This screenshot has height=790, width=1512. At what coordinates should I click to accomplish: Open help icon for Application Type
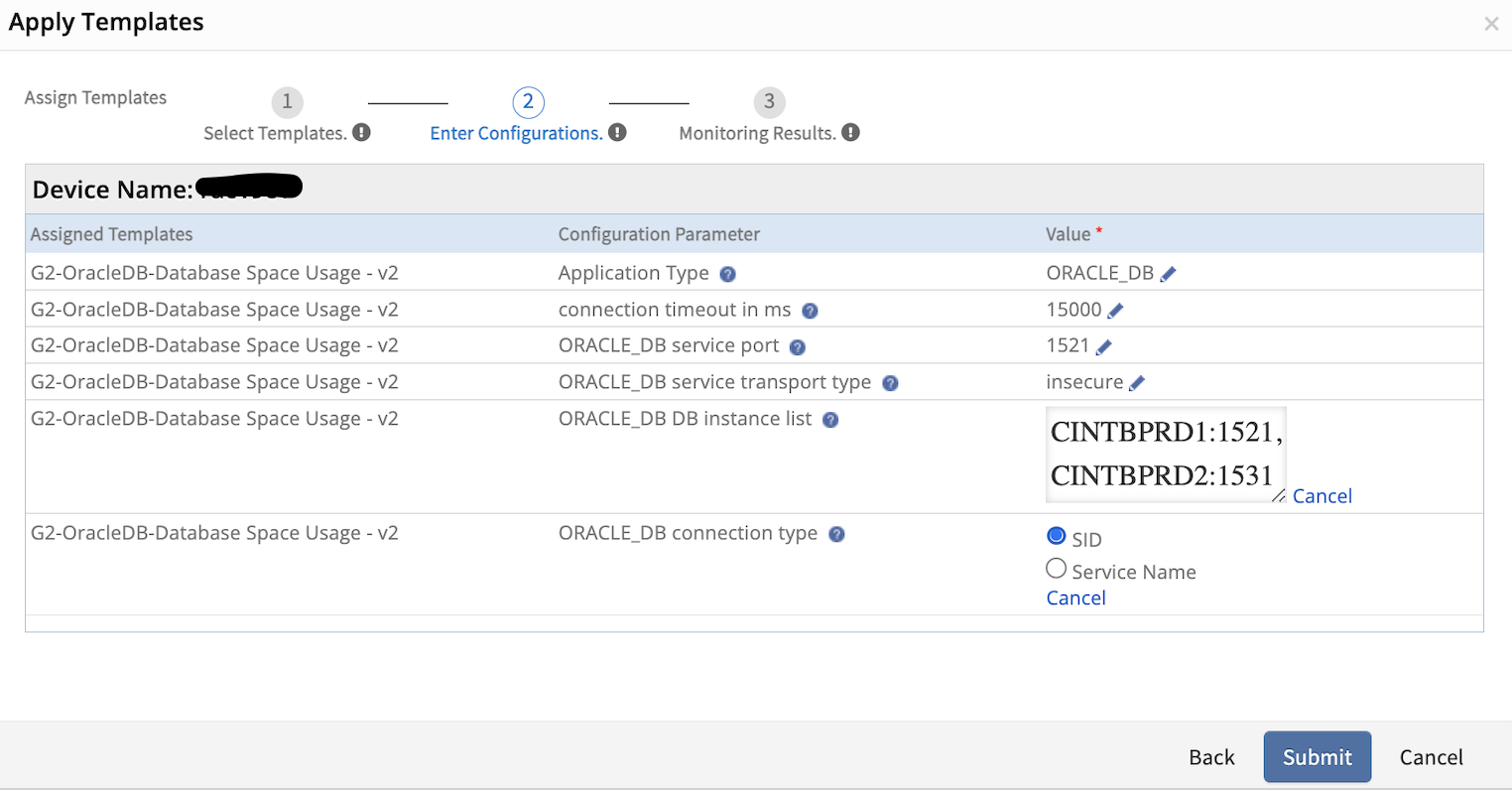[727, 275]
